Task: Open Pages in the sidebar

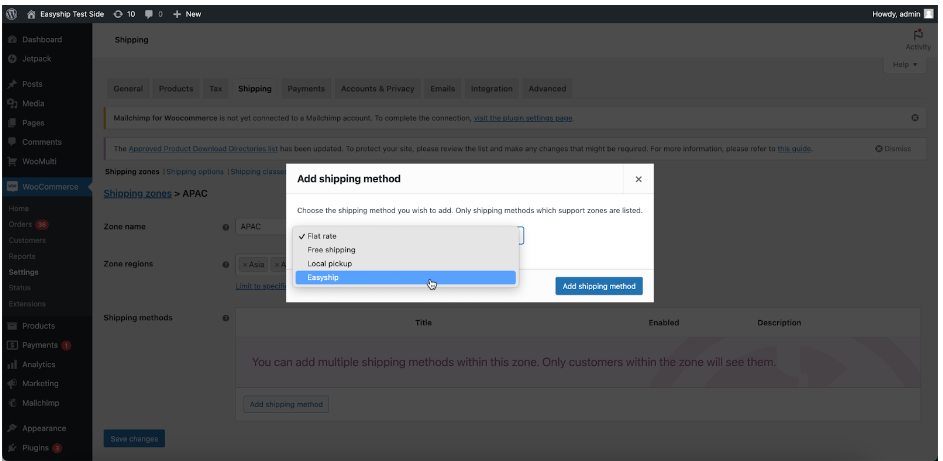Action: coord(33,123)
